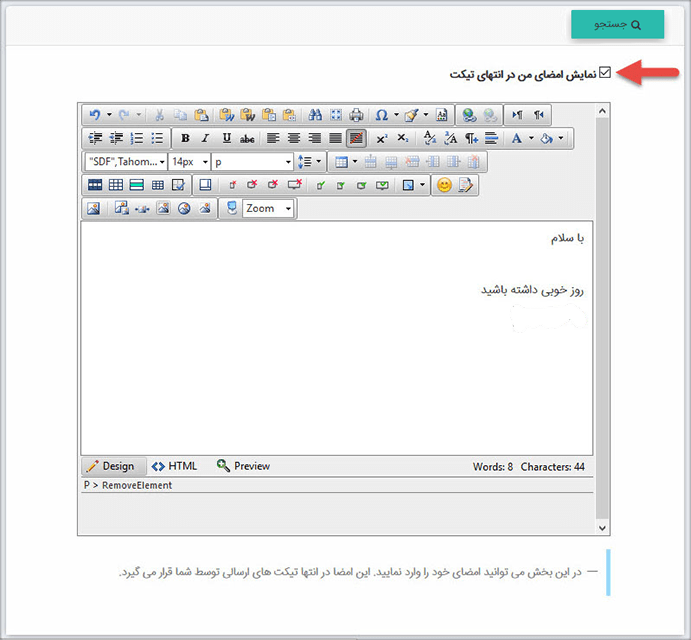Viewport: 691px width, 640px height.
Task: Click the foreground color A icon
Action: click(516, 138)
